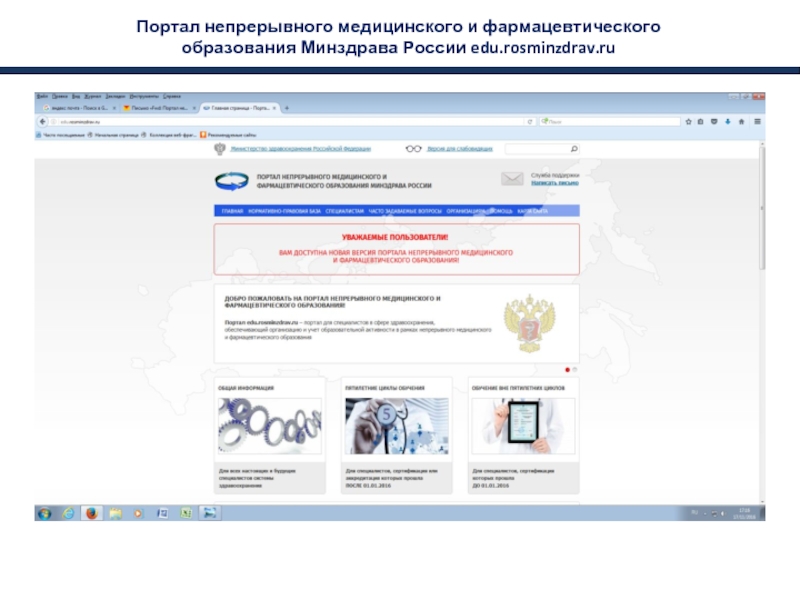Click the 'RU' language indicator in tray
Screen dimensions: 800x600
(694, 512)
